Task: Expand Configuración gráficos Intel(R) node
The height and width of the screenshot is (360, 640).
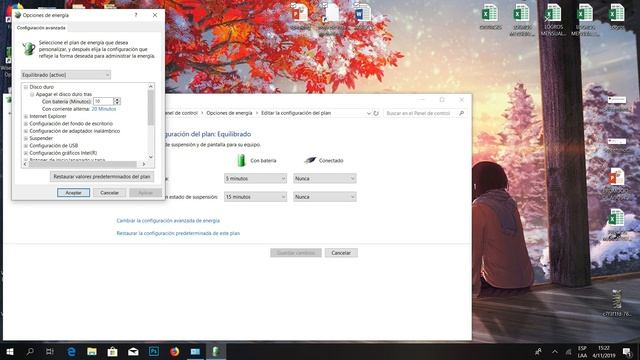Action: [26, 153]
